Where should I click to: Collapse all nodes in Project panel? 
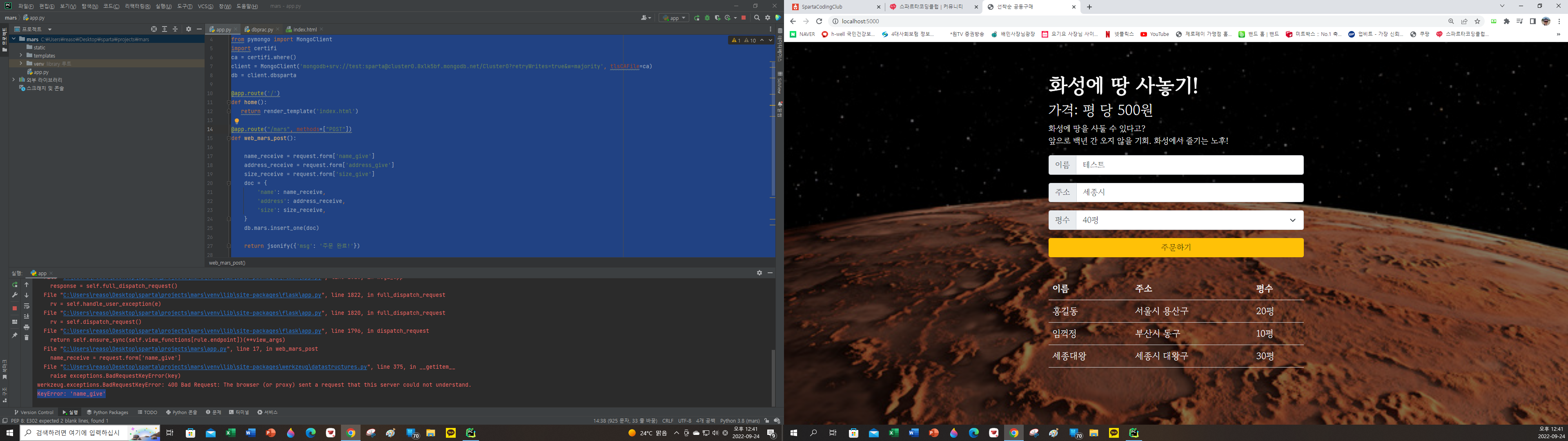click(175, 29)
